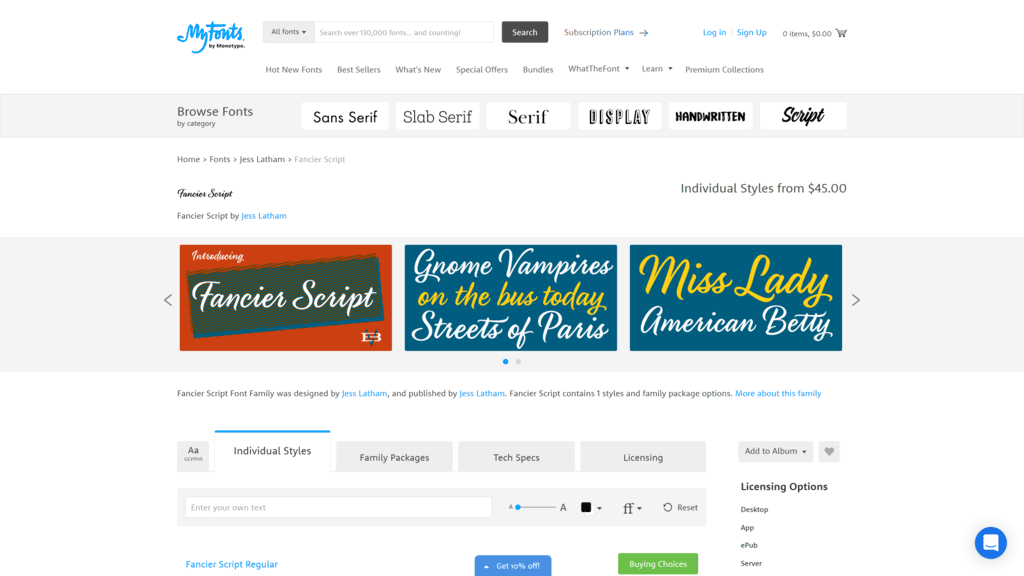This screenshot has height=576, width=1024.
Task: Browse the Slab Serif category
Action: (437, 116)
